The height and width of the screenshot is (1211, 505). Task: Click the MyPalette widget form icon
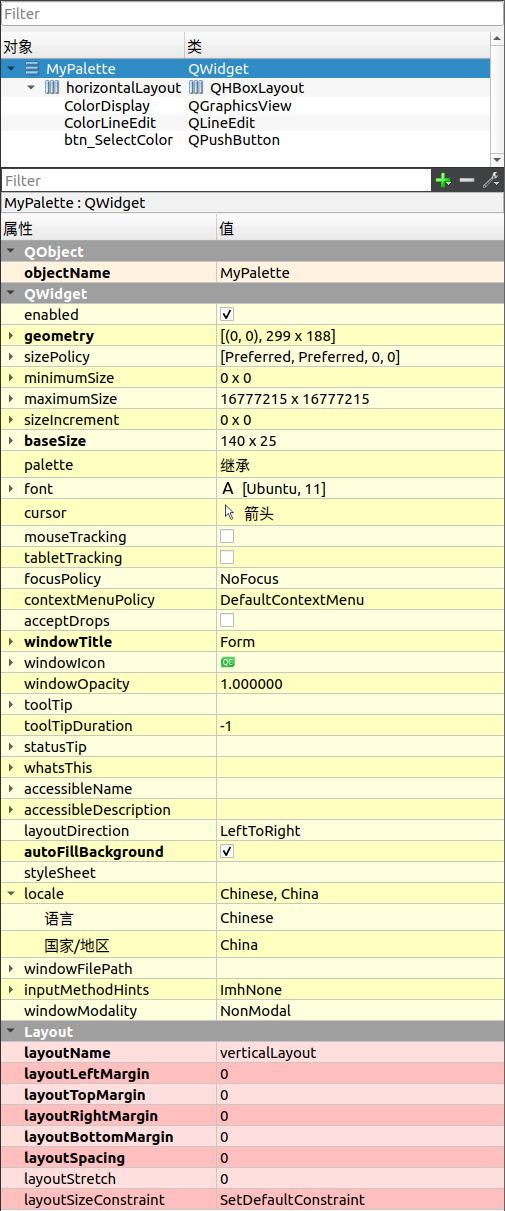coord(32,69)
